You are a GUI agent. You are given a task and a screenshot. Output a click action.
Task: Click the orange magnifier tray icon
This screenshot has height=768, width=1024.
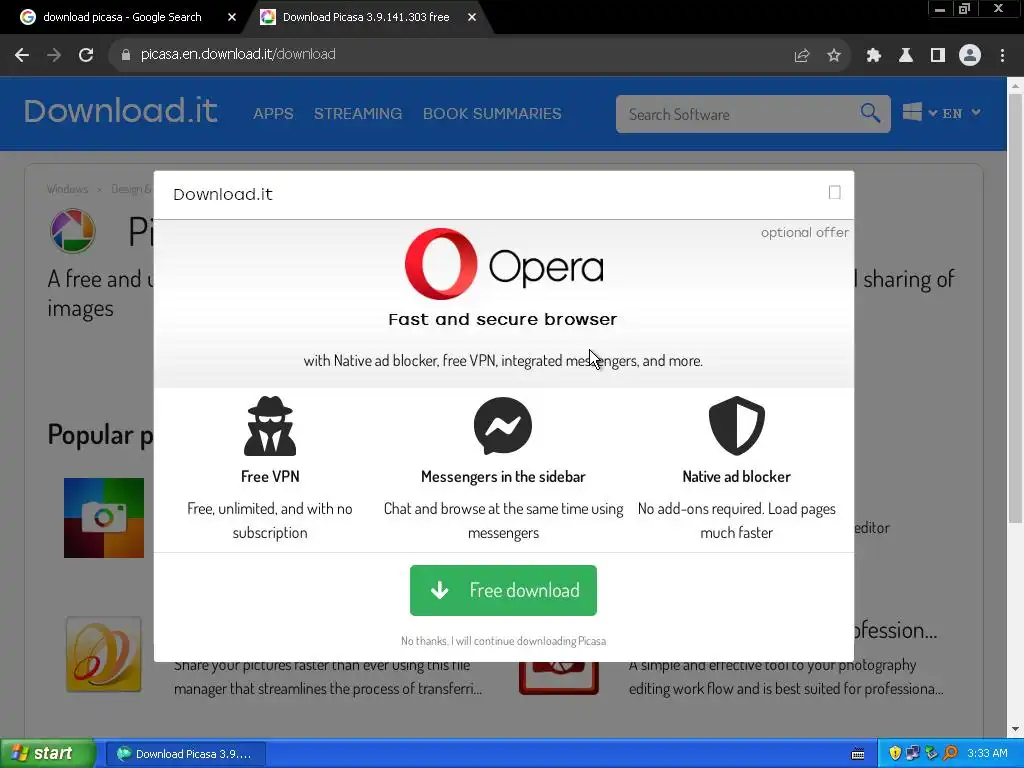950,754
